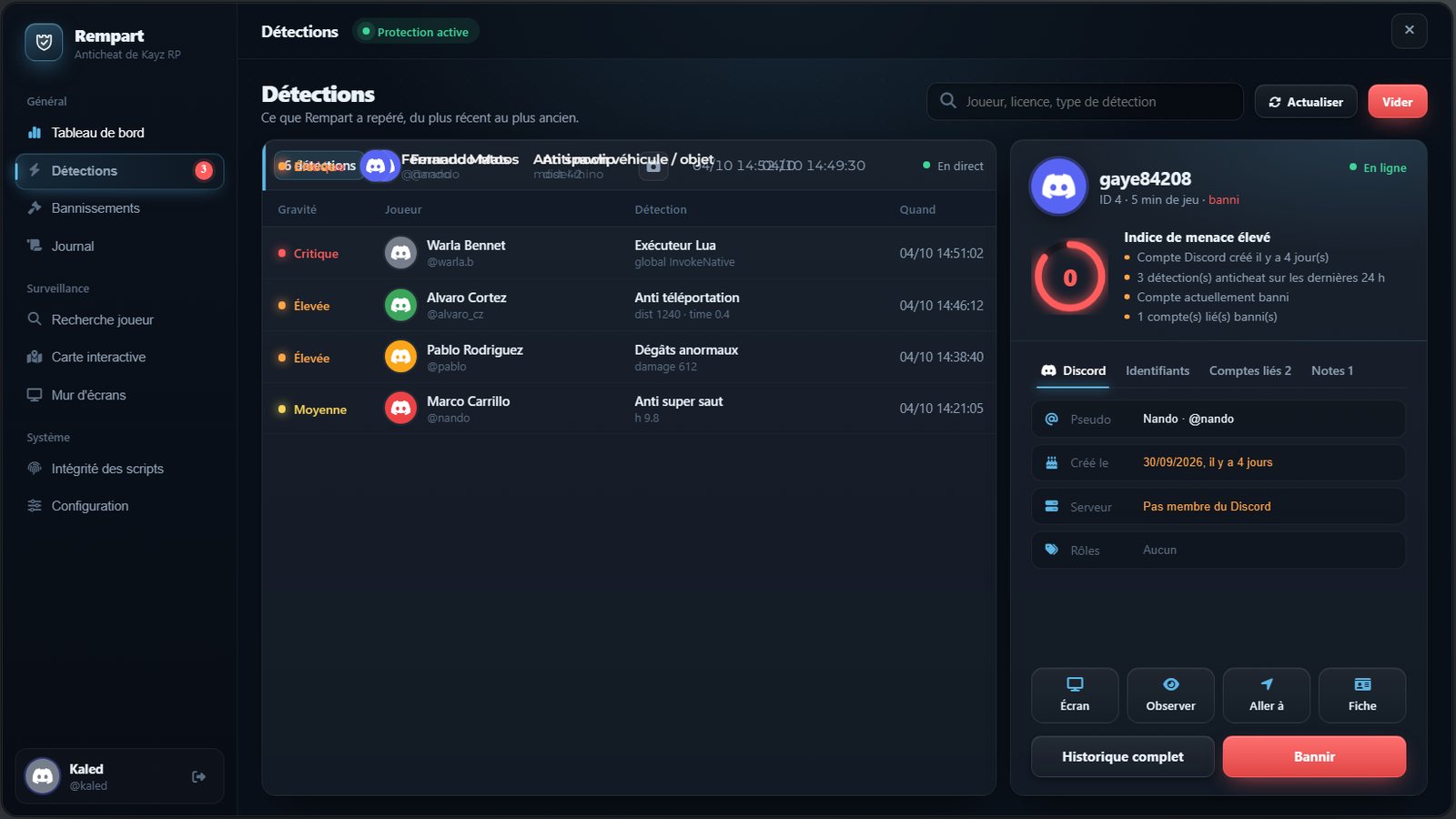Click gaye84208's large Discord avatar
The image size is (1456, 819).
click(1058, 187)
